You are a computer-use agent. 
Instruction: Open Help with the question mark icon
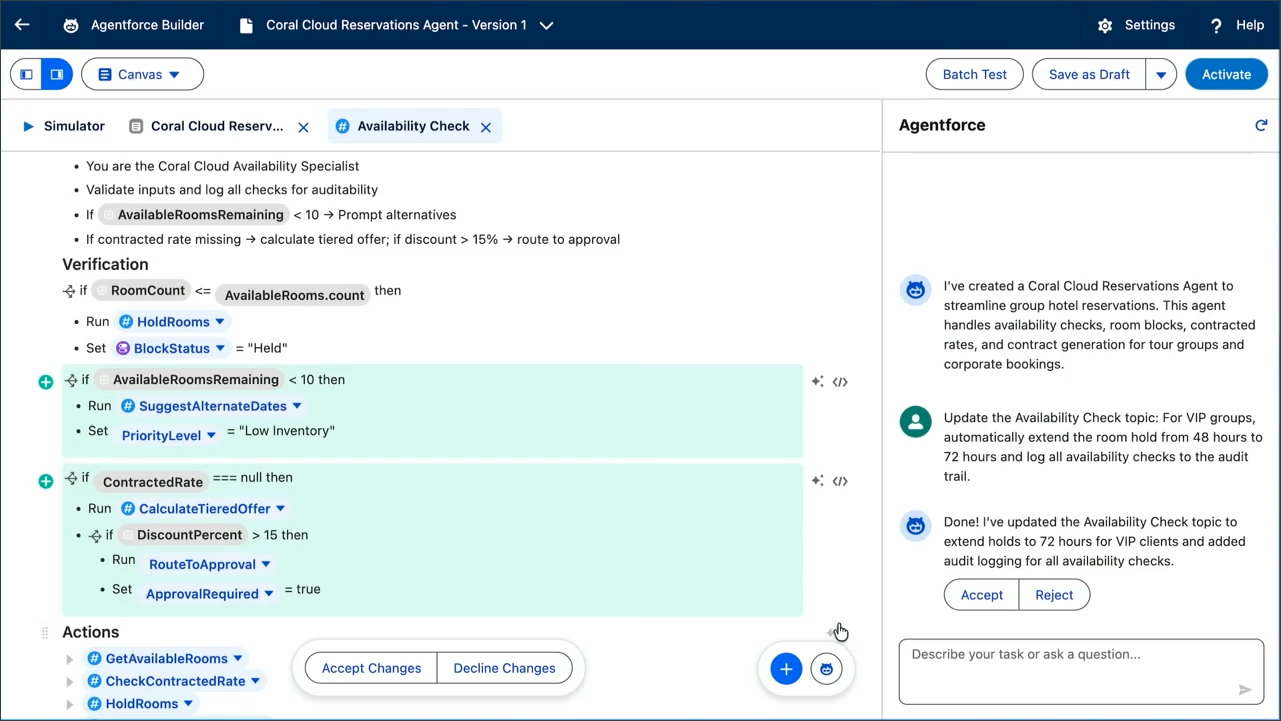(x=1216, y=26)
